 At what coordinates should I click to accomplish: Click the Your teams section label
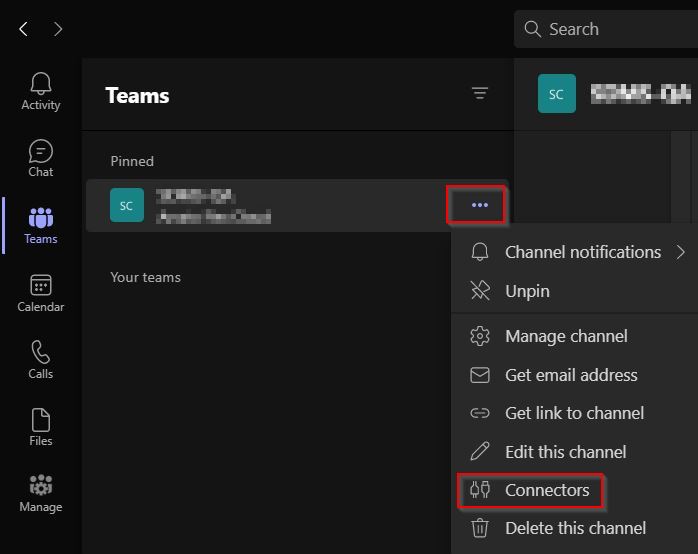point(146,278)
